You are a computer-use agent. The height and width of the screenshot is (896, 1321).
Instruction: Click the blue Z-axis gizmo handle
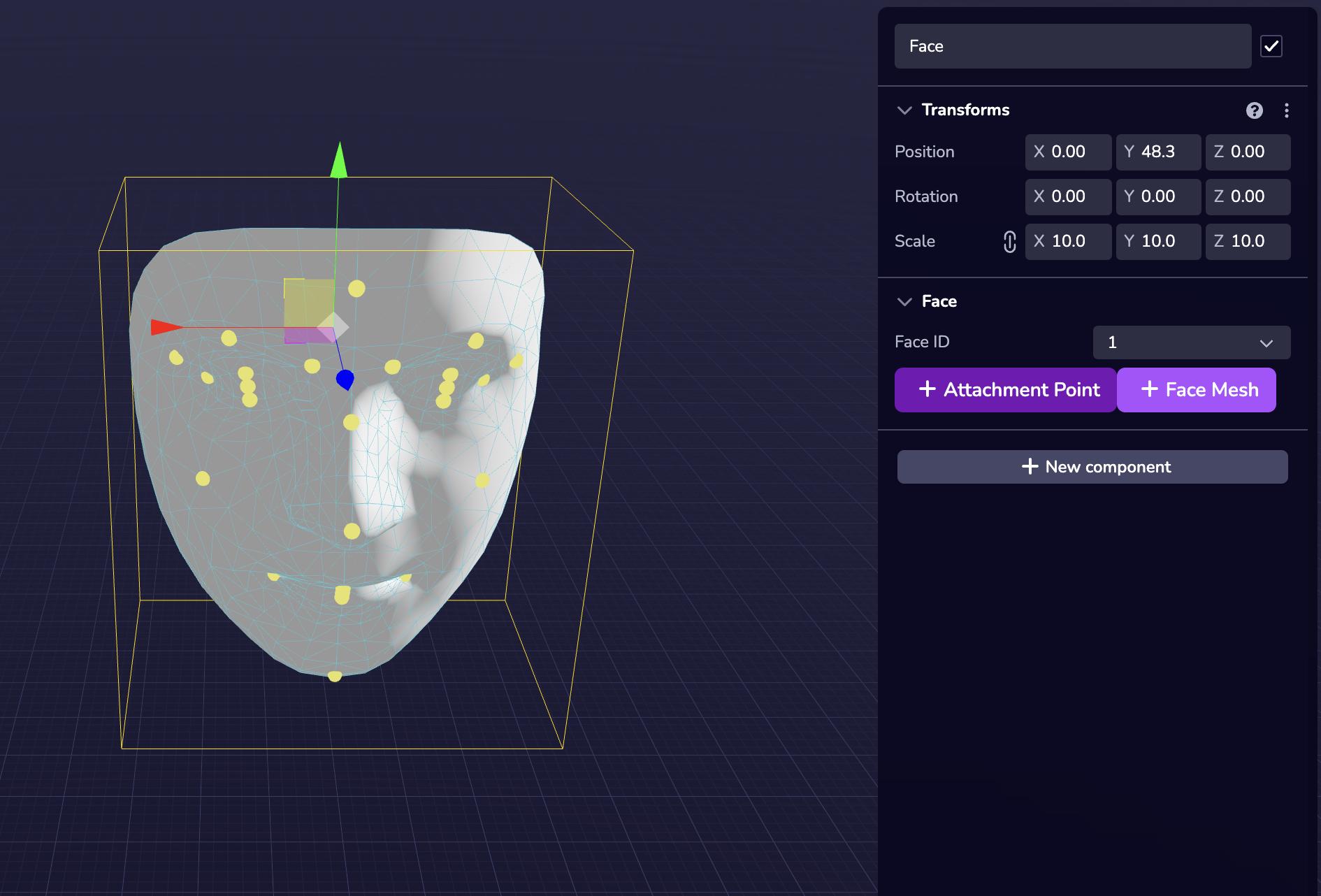[345, 378]
